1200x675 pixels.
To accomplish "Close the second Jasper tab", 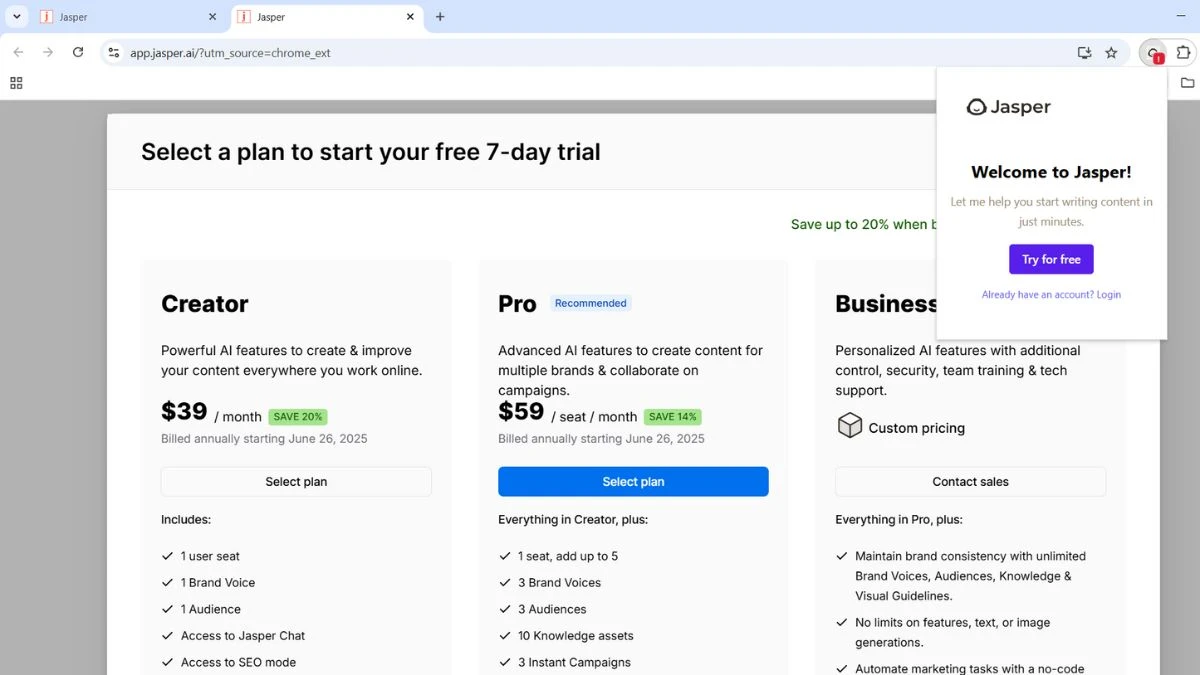I will (x=410, y=17).
